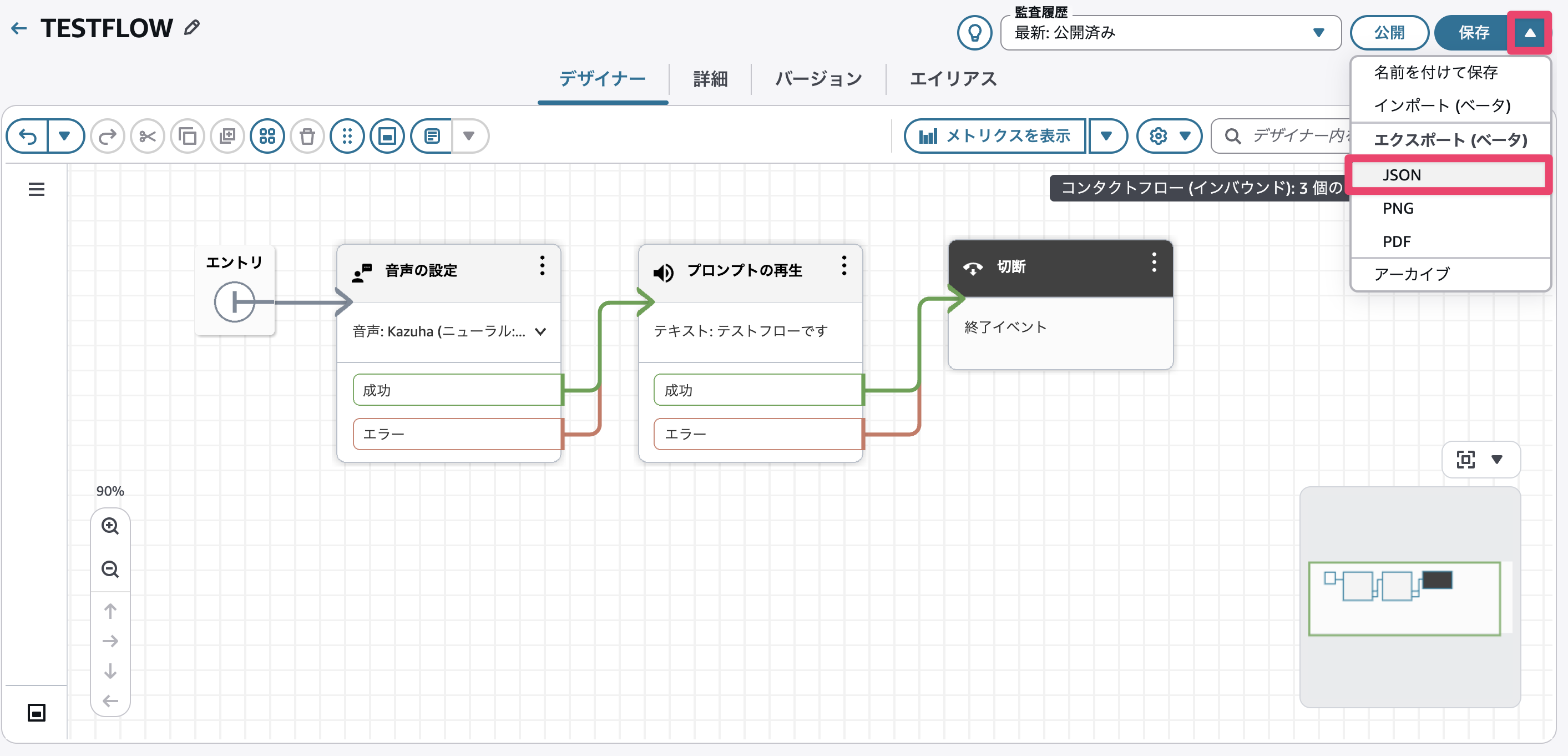Expand the notes dropdown arrow
The width and height of the screenshot is (1568, 756).
coord(469,136)
